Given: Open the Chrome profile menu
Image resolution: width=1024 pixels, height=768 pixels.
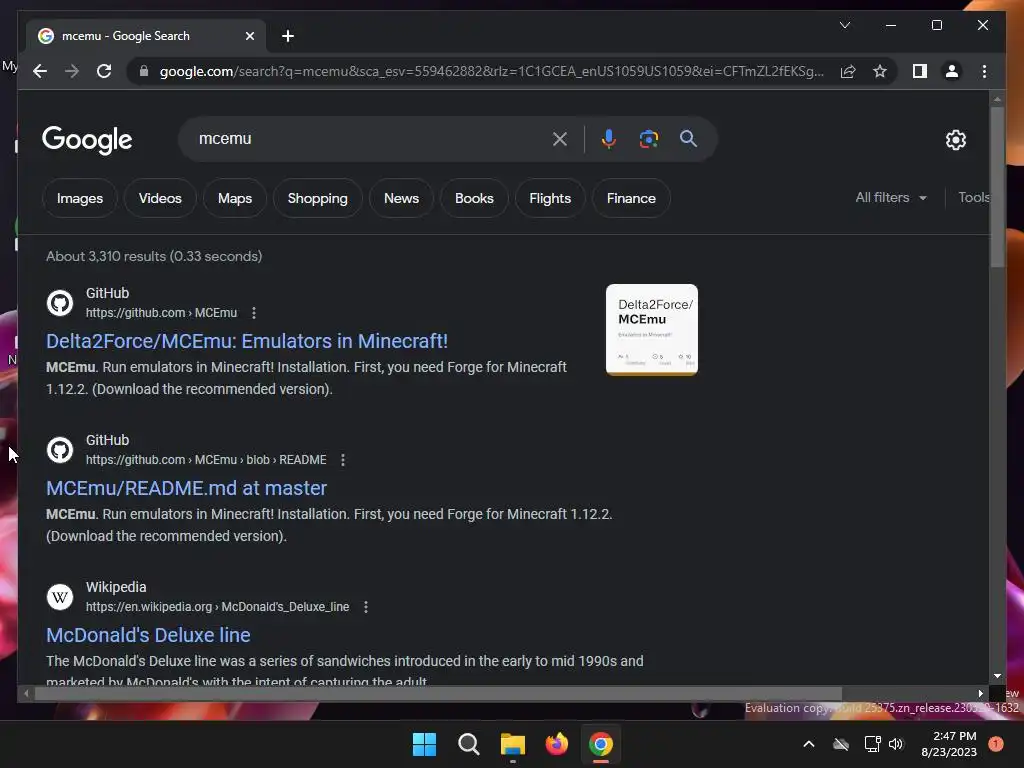Looking at the screenshot, I should pos(952,71).
